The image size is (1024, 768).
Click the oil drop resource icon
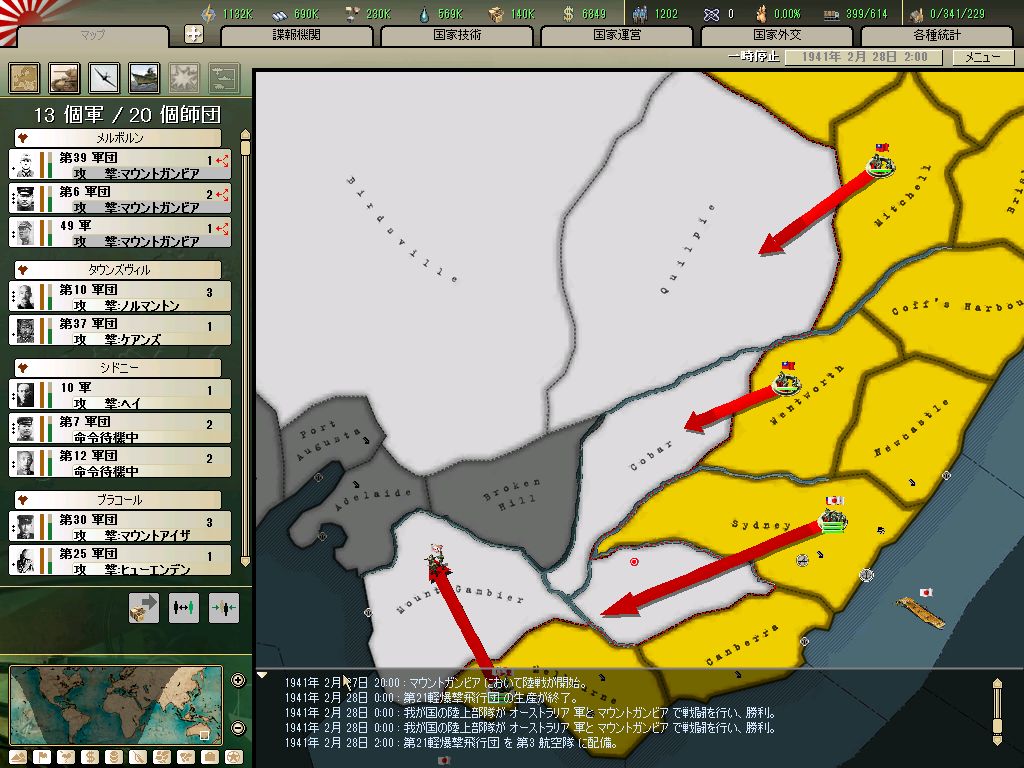424,14
